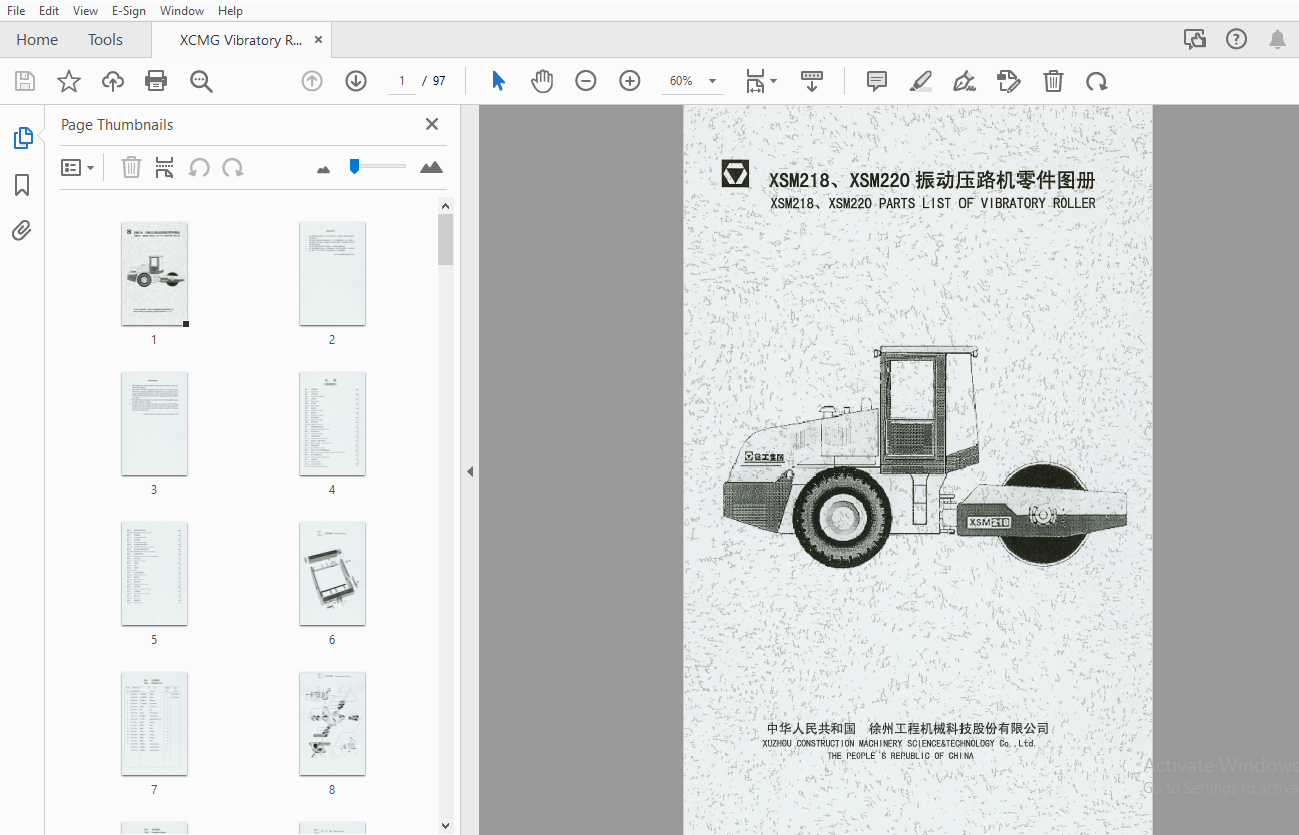This screenshot has width=1299, height=835.
Task: Select page 5 thumbnail
Action: click(154, 573)
